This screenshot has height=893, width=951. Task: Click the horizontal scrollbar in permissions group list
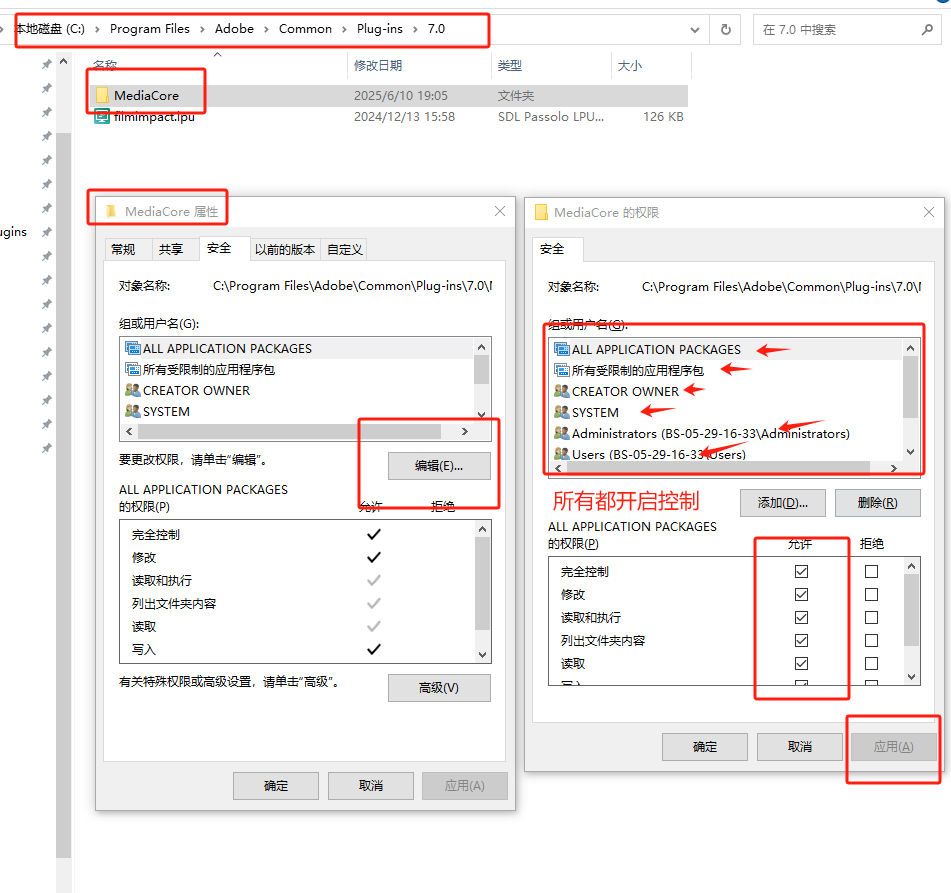tap(719, 468)
